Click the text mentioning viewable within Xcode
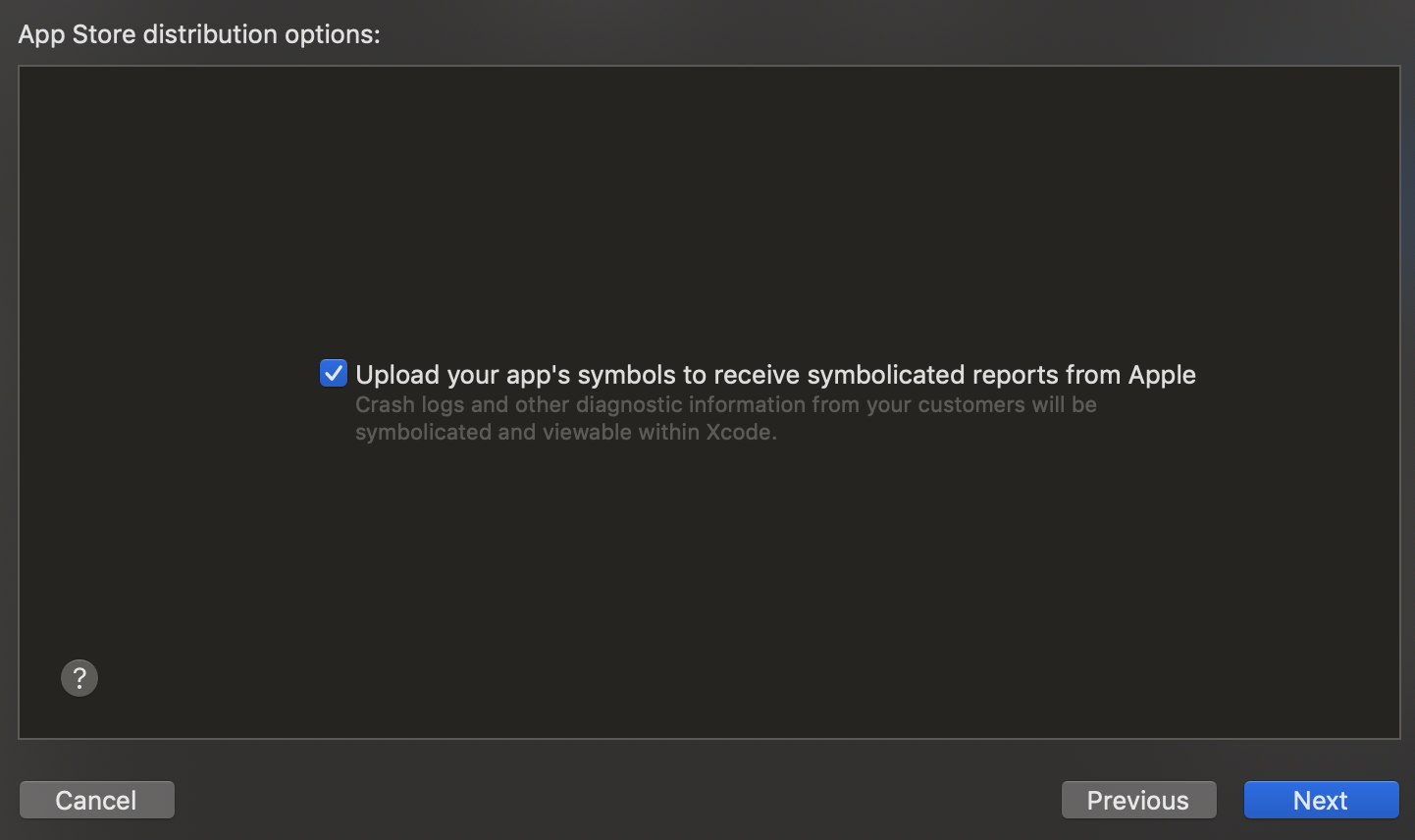Screen dimensions: 1415x840 (x=565, y=432)
